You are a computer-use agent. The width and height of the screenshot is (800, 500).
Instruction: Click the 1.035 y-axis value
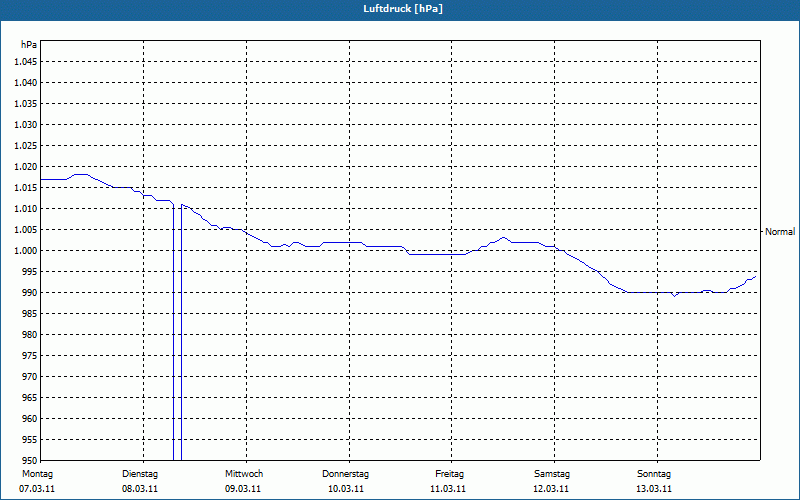[x=26, y=104]
